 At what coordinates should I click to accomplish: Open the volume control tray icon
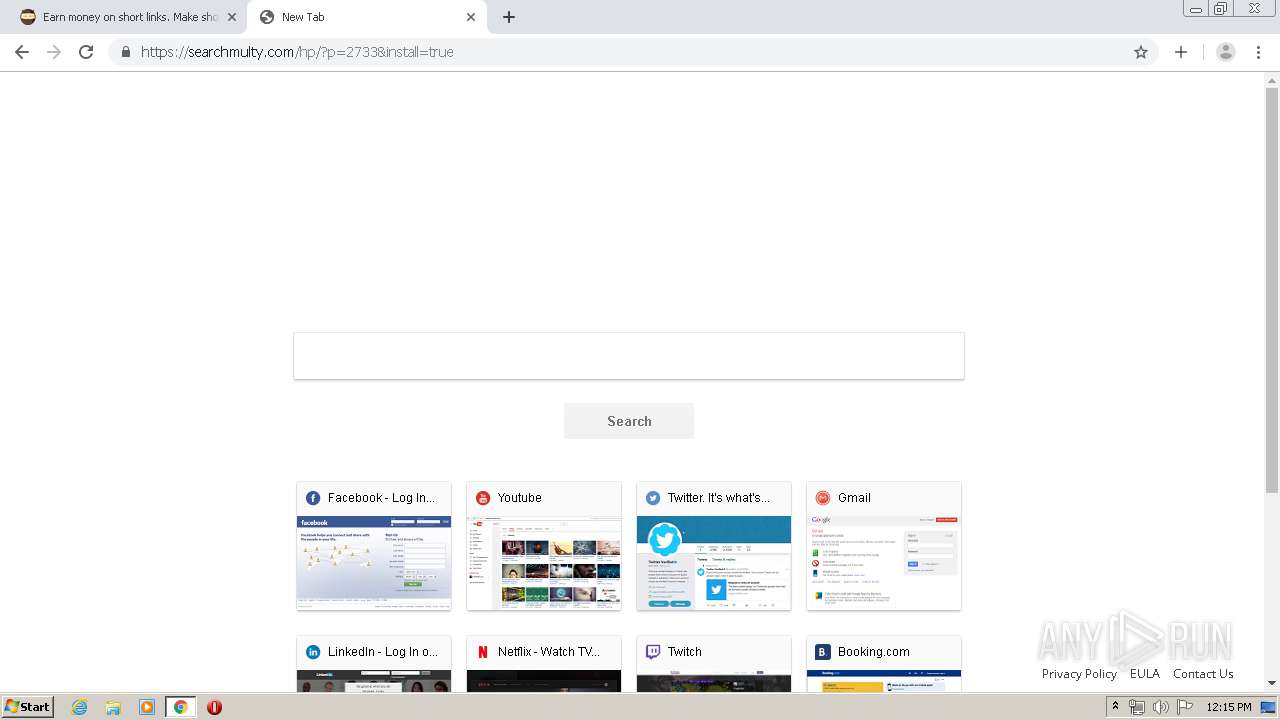coord(1161,707)
